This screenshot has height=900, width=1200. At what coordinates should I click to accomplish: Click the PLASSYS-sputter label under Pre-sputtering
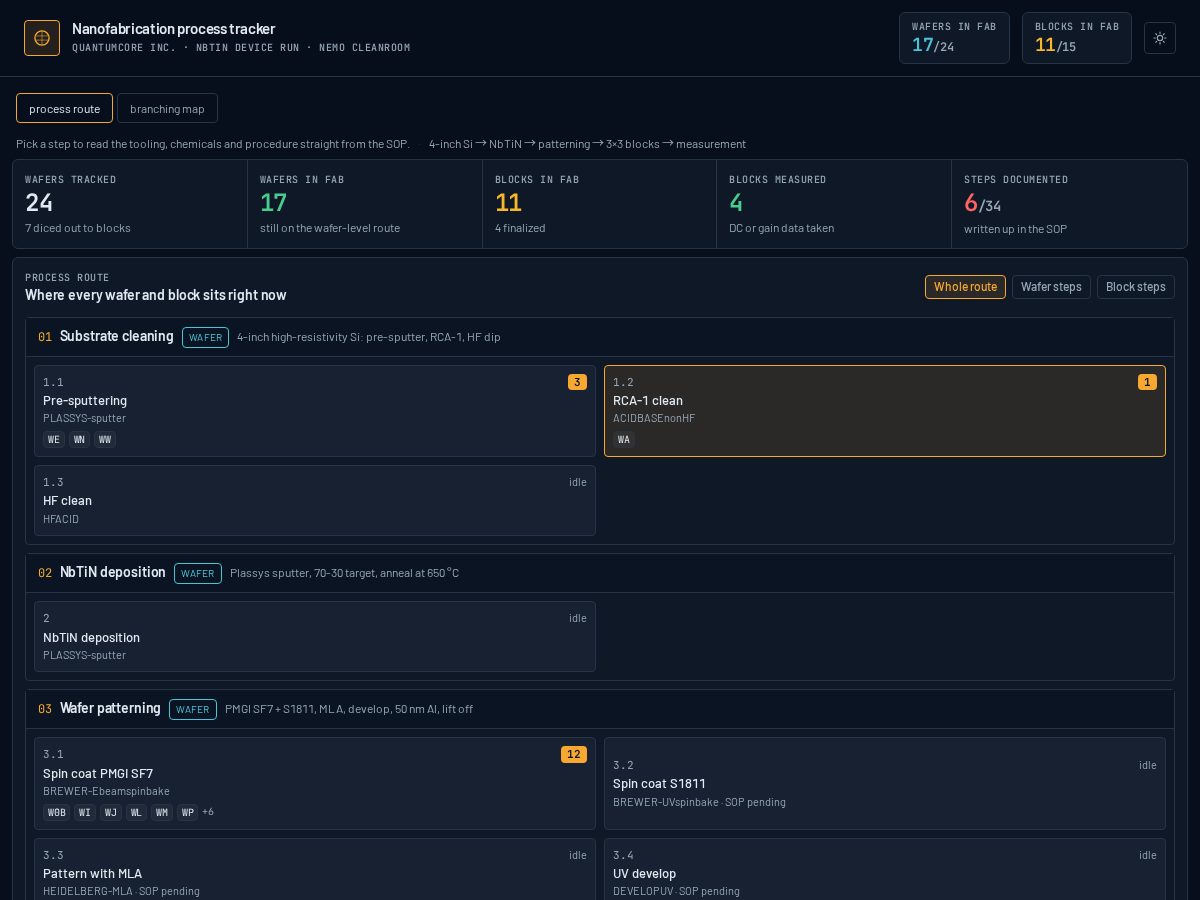point(84,418)
